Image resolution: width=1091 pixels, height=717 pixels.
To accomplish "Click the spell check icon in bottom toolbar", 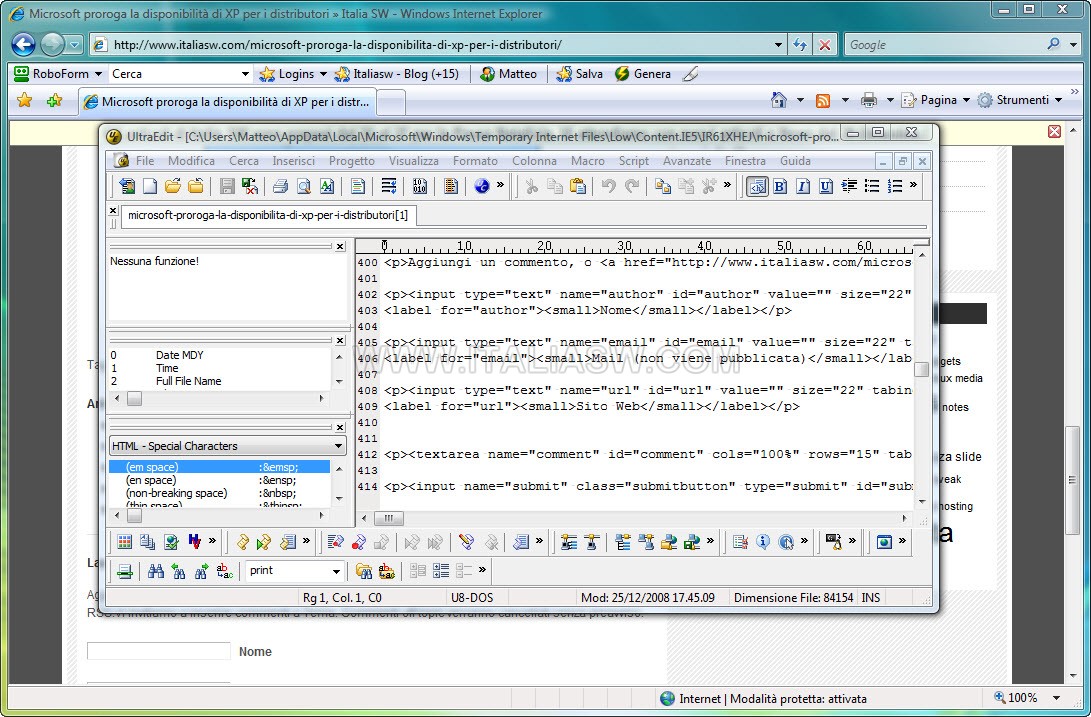I will 171,542.
